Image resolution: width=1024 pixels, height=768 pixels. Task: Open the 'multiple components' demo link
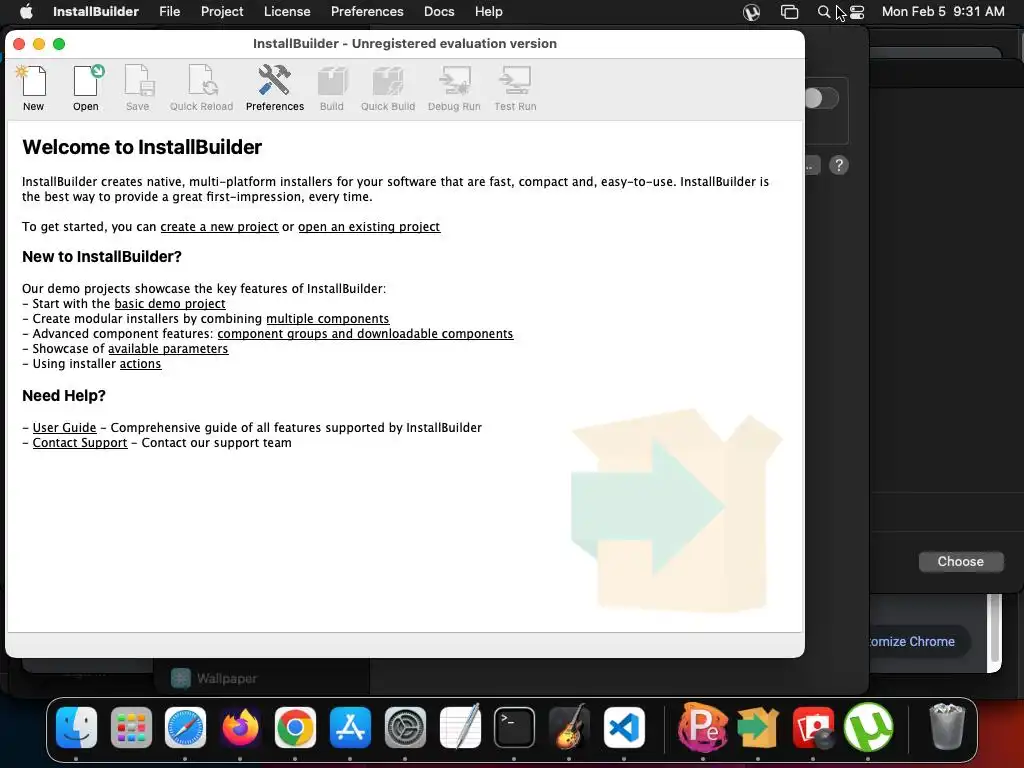327,319
